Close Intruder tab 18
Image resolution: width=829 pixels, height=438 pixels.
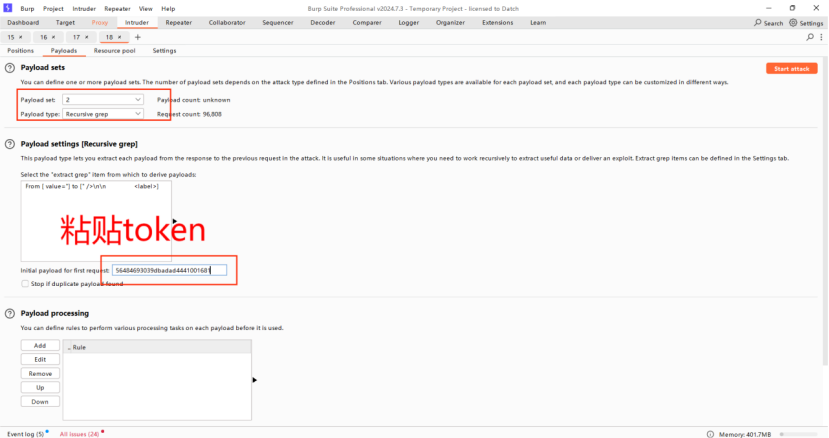[119, 37]
